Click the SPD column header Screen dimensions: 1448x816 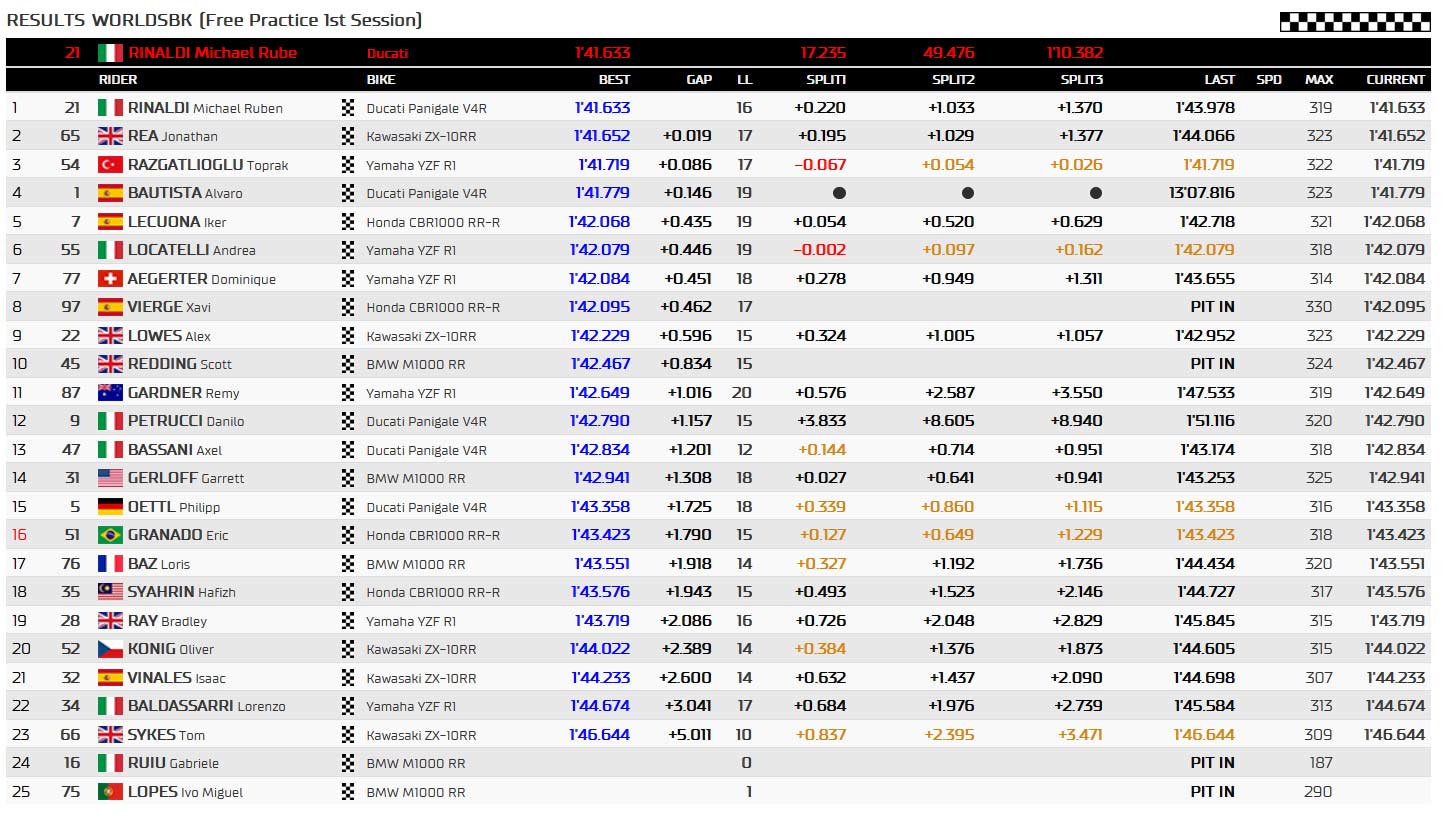coord(1269,80)
